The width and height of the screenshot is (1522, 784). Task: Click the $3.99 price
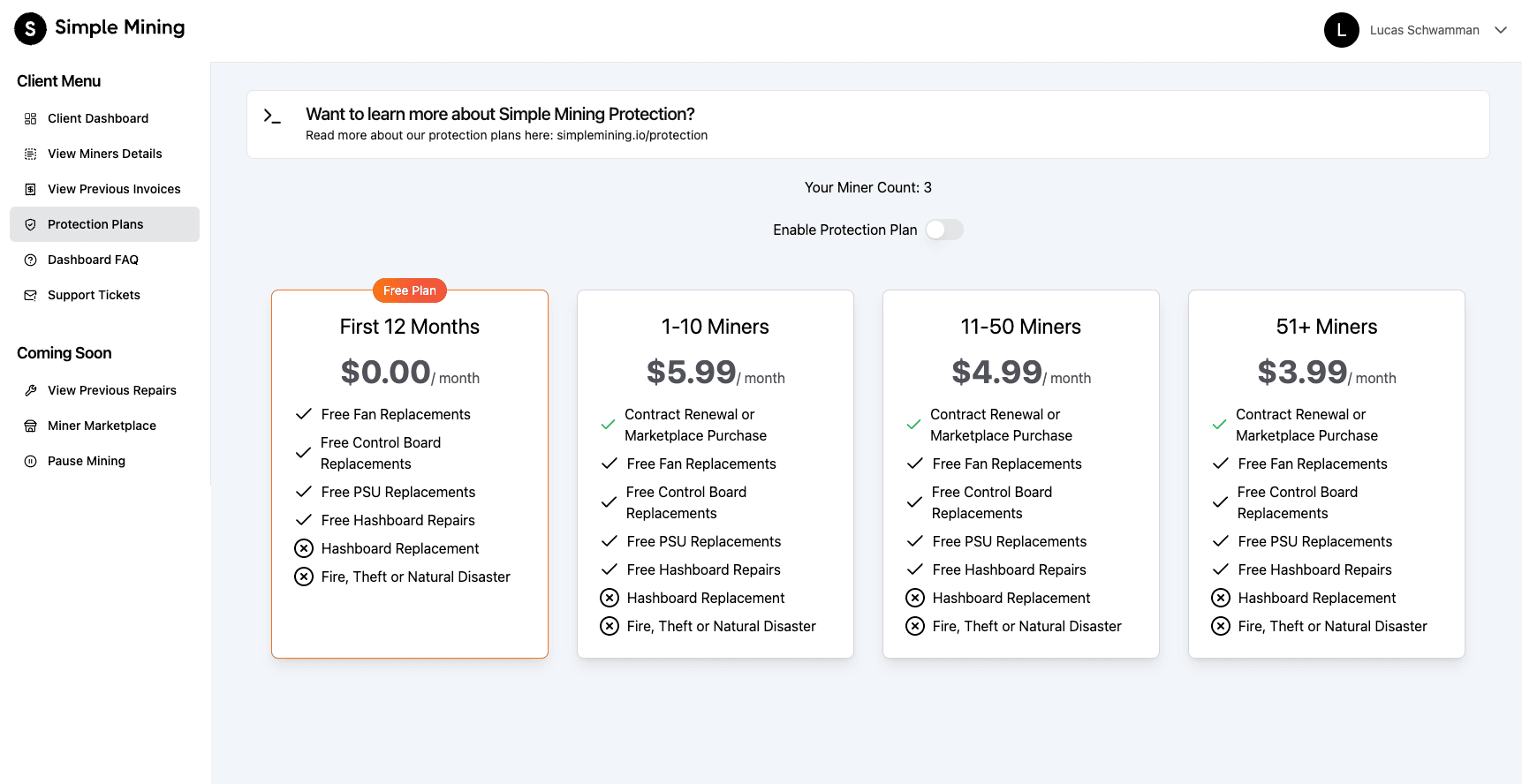point(1303,372)
